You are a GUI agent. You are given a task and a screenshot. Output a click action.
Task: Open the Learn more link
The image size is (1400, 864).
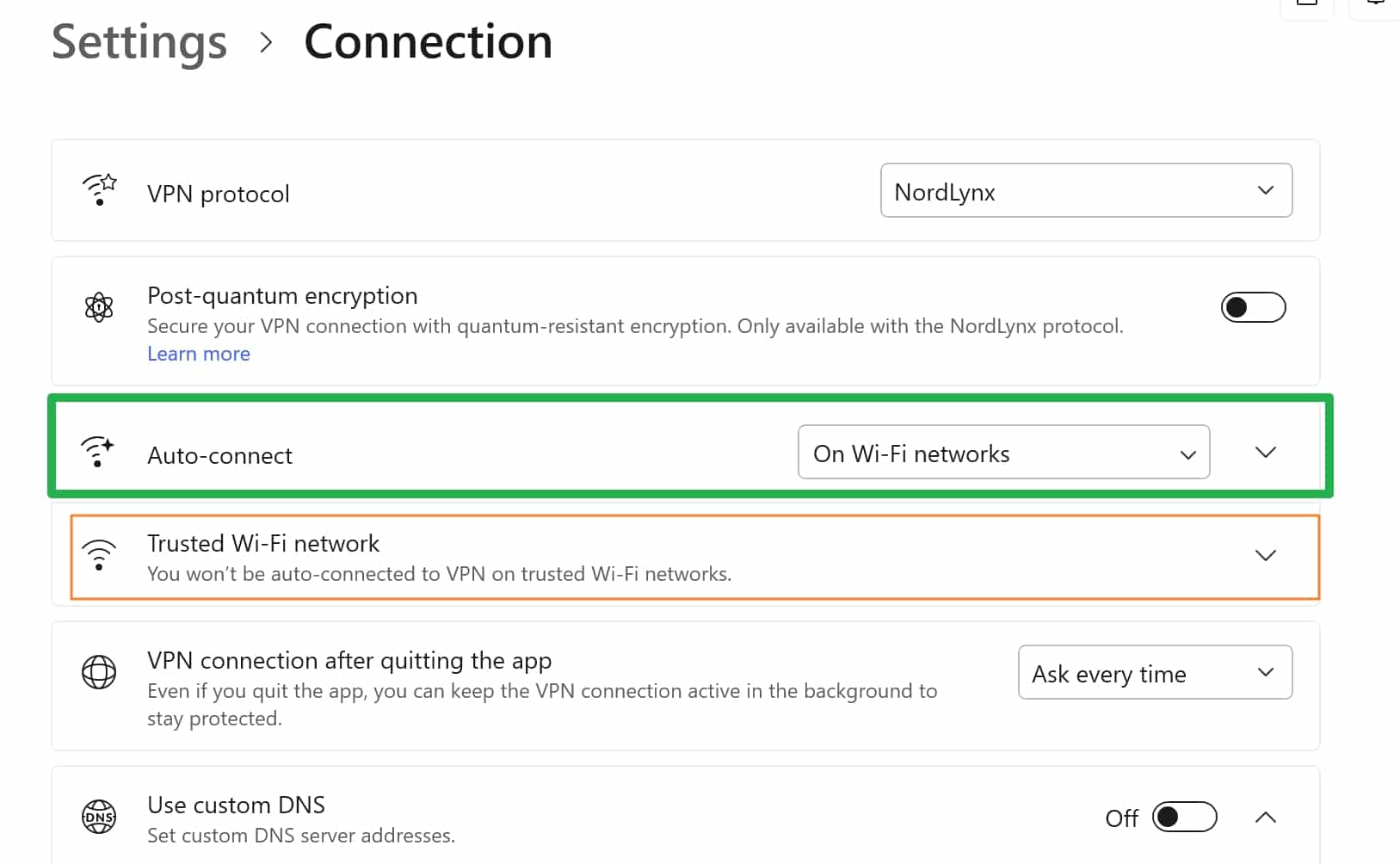[199, 354]
